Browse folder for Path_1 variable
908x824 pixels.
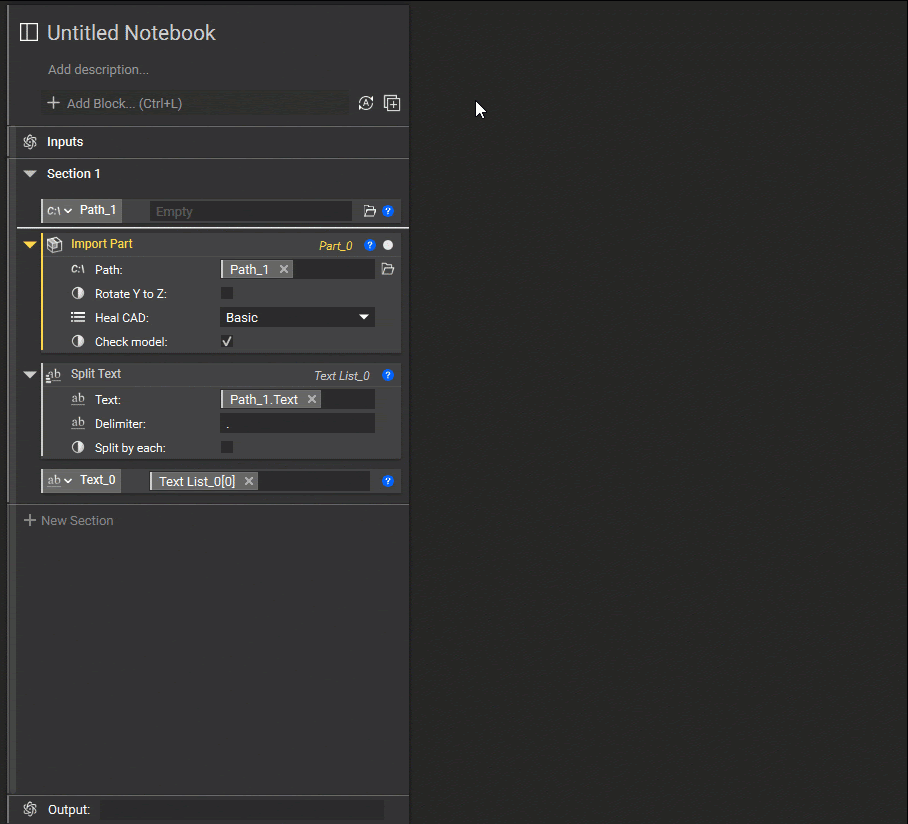pyautogui.click(x=369, y=211)
